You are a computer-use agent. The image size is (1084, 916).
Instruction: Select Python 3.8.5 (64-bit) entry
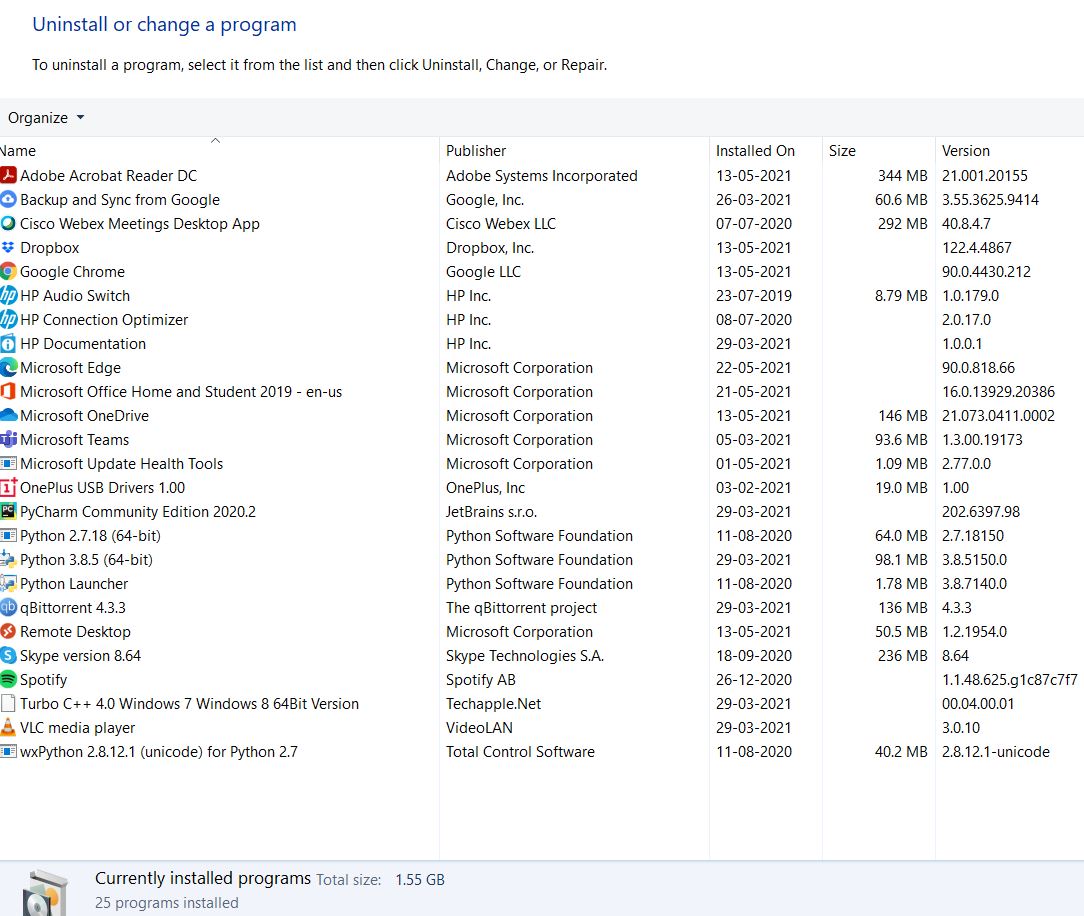click(86, 560)
